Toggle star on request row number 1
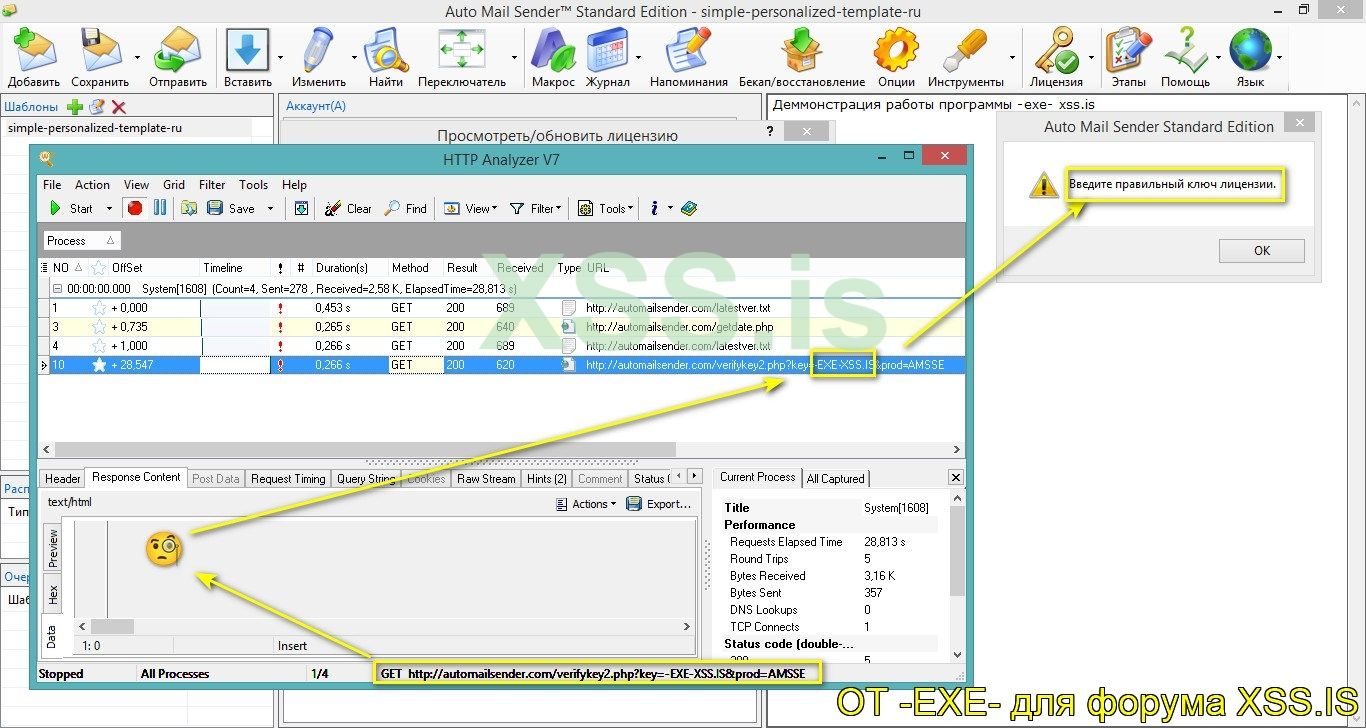This screenshot has width=1366, height=728. point(99,308)
